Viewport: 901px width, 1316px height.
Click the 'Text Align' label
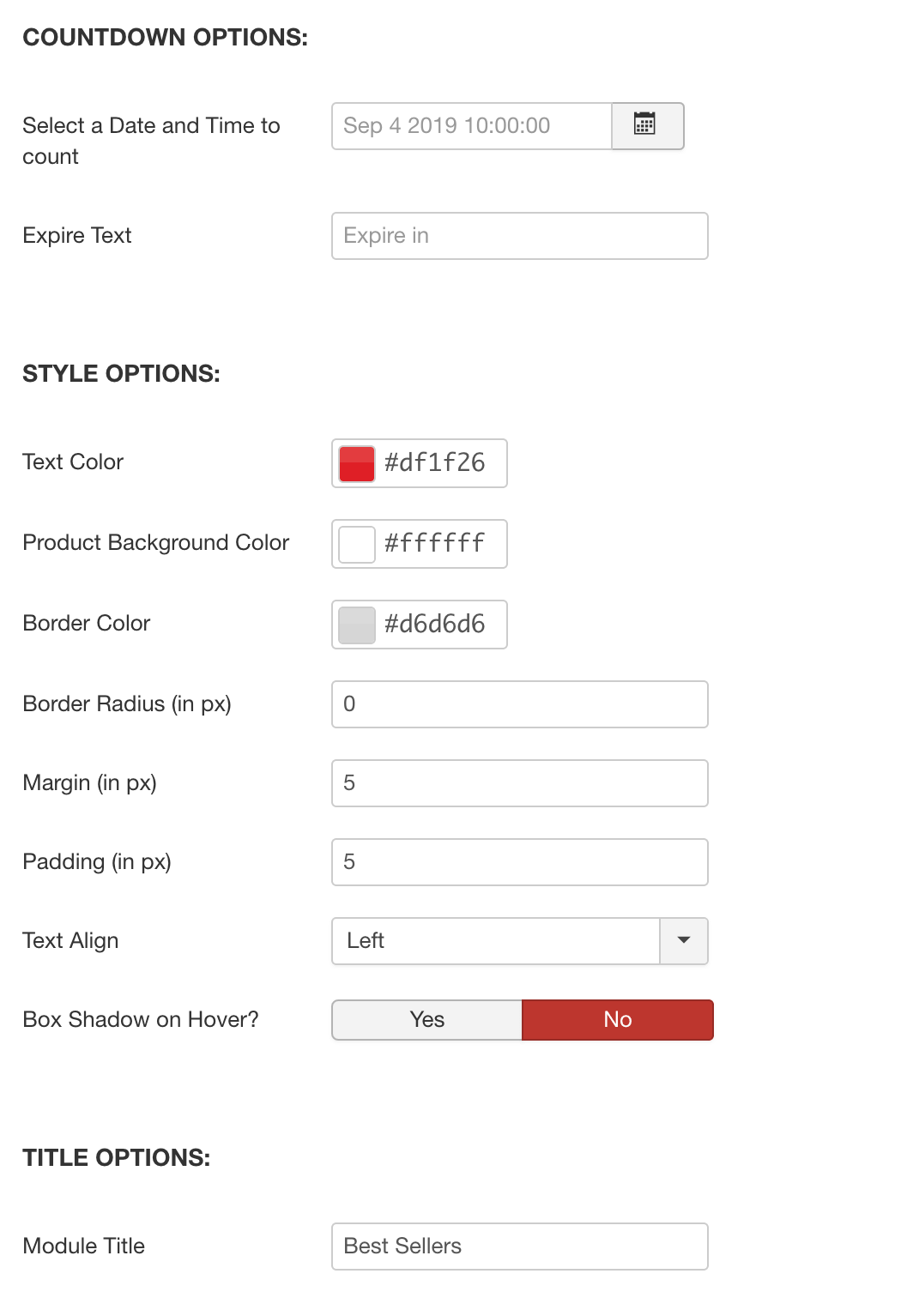coord(70,940)
